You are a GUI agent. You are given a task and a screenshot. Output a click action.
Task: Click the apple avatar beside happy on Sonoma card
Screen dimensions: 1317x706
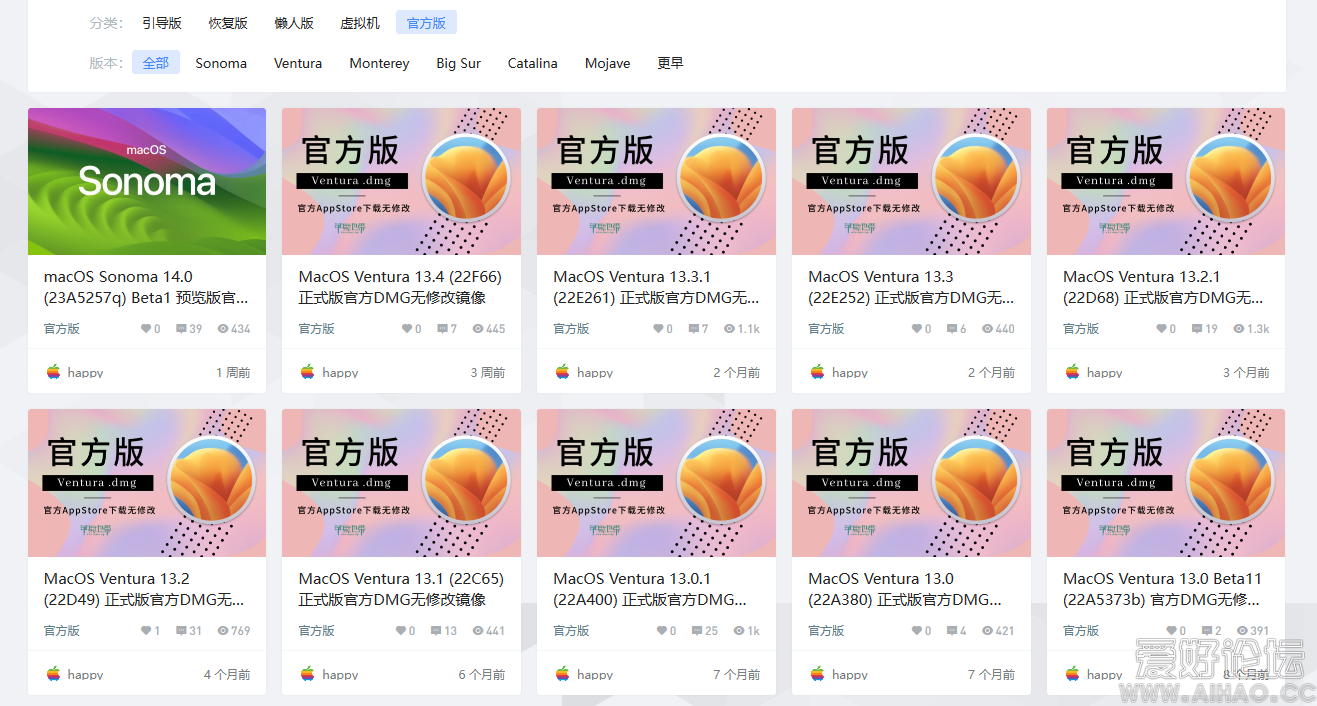pos(52,371)
